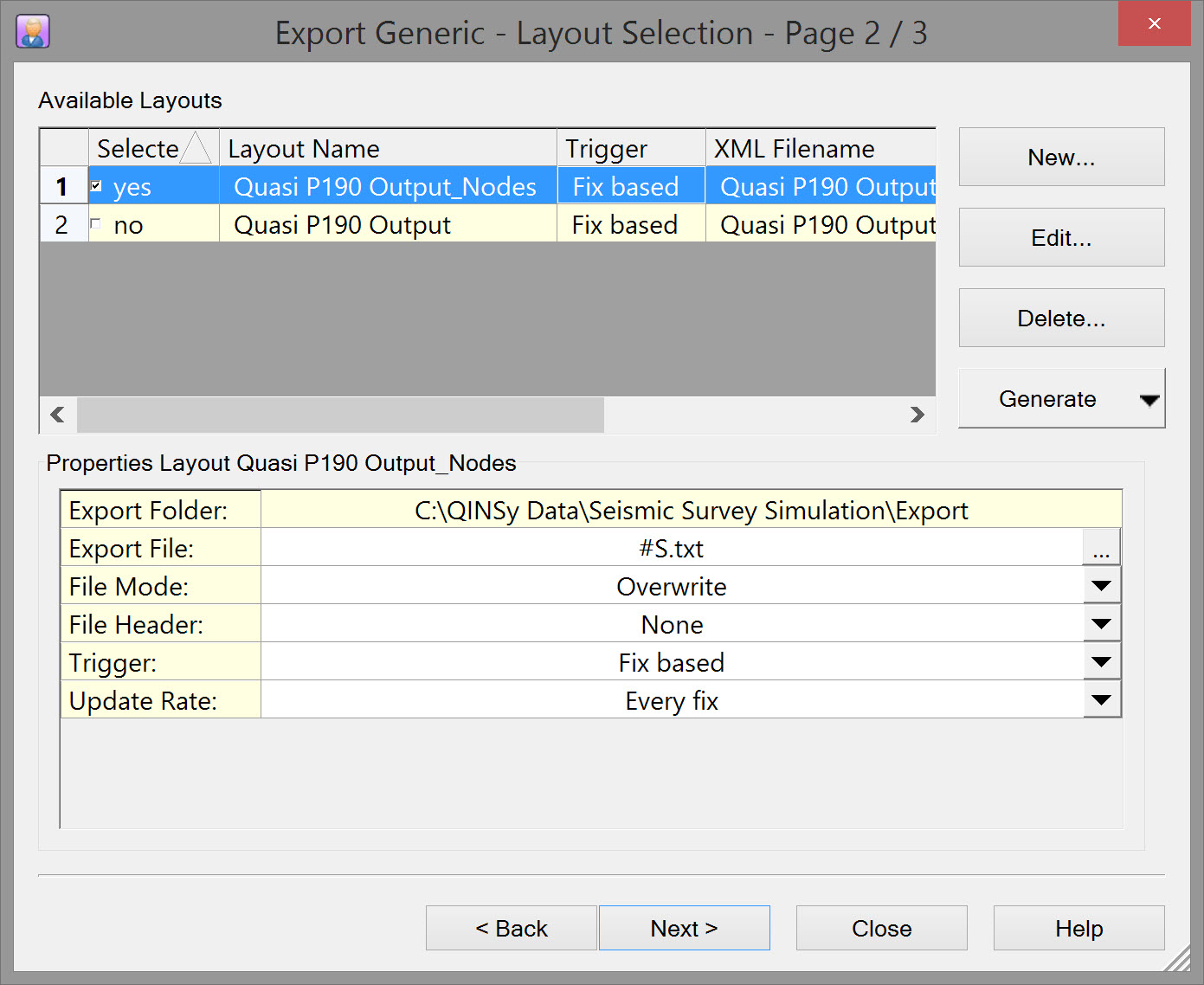
Task: Uncheck the checkbox for Quasi P190 Output_Nodes
Action: pos(96,186)
